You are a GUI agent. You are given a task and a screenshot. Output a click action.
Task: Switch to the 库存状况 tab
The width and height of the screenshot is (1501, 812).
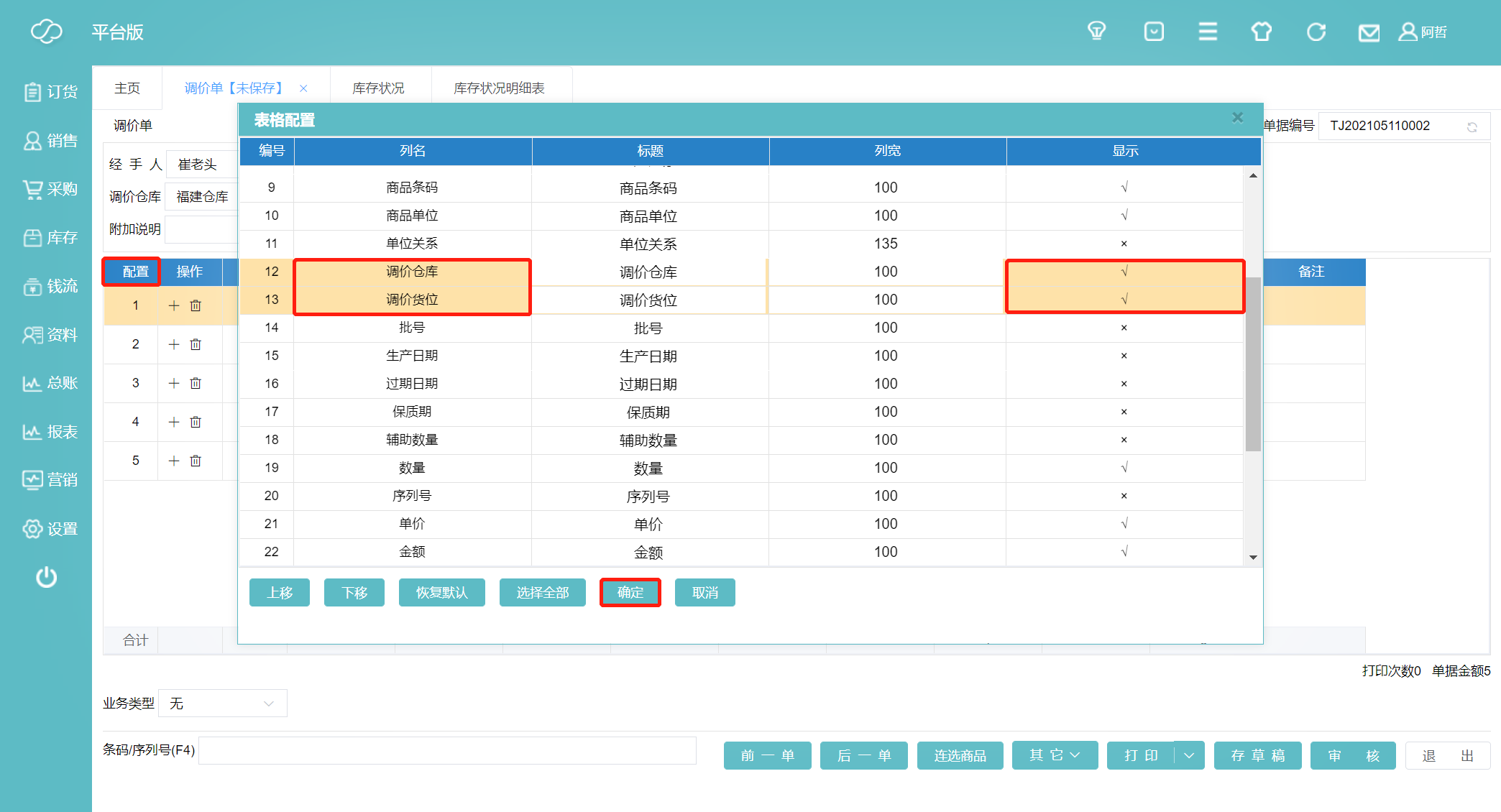tap(378, 88)
